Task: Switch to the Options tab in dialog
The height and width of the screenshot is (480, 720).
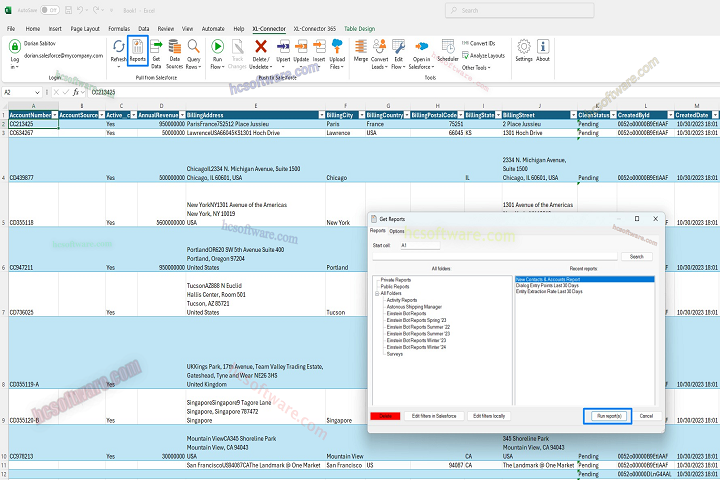Action: [x=397, y=231]
